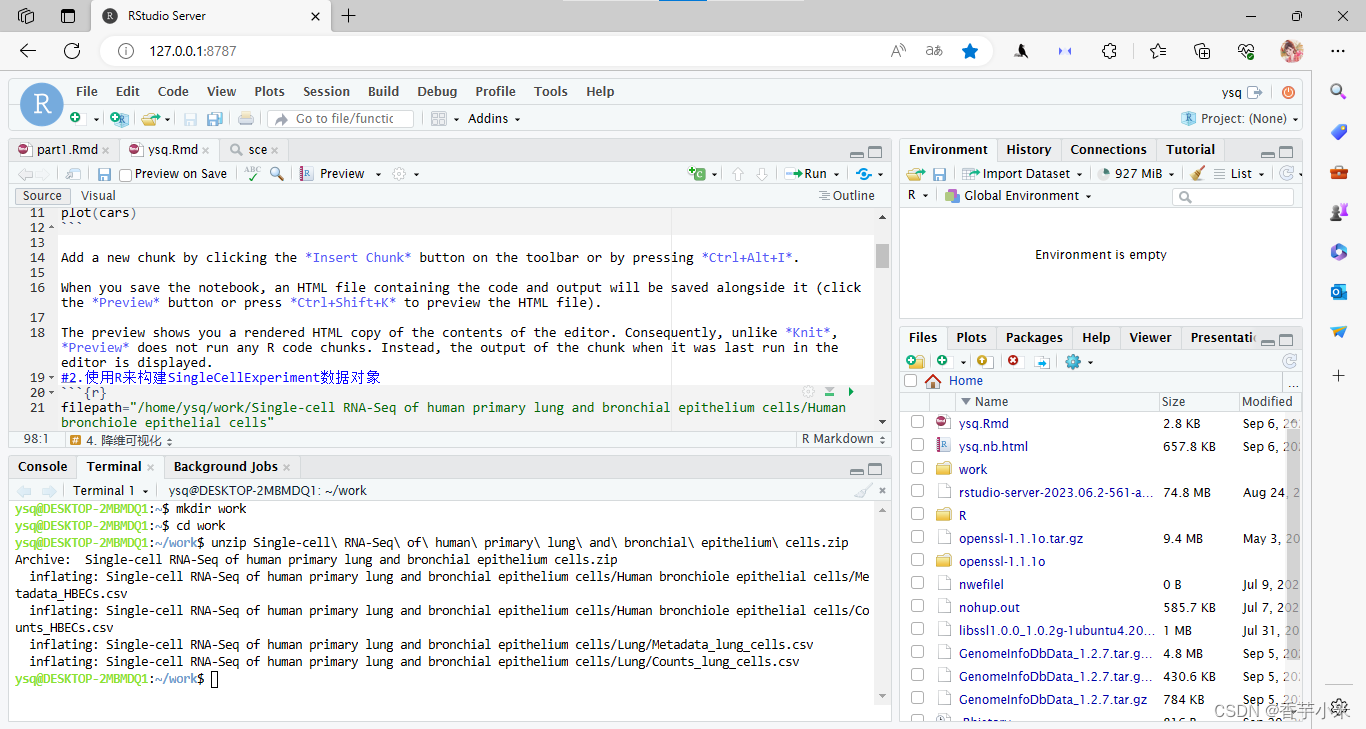
Task: Click the New Folder icon in Files pane
Action: coord(915,361)
